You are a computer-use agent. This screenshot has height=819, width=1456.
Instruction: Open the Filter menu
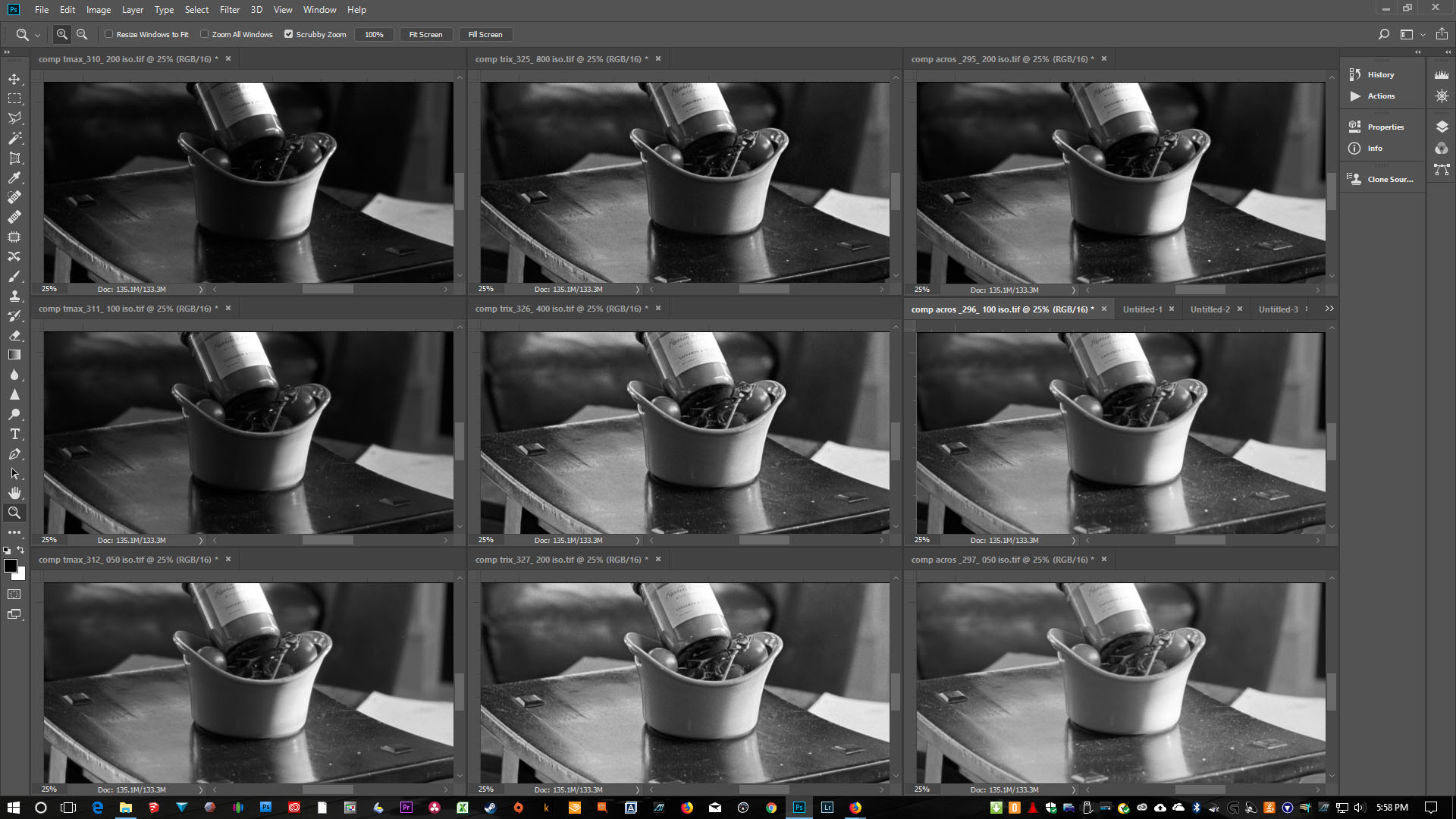click(229, 10)
